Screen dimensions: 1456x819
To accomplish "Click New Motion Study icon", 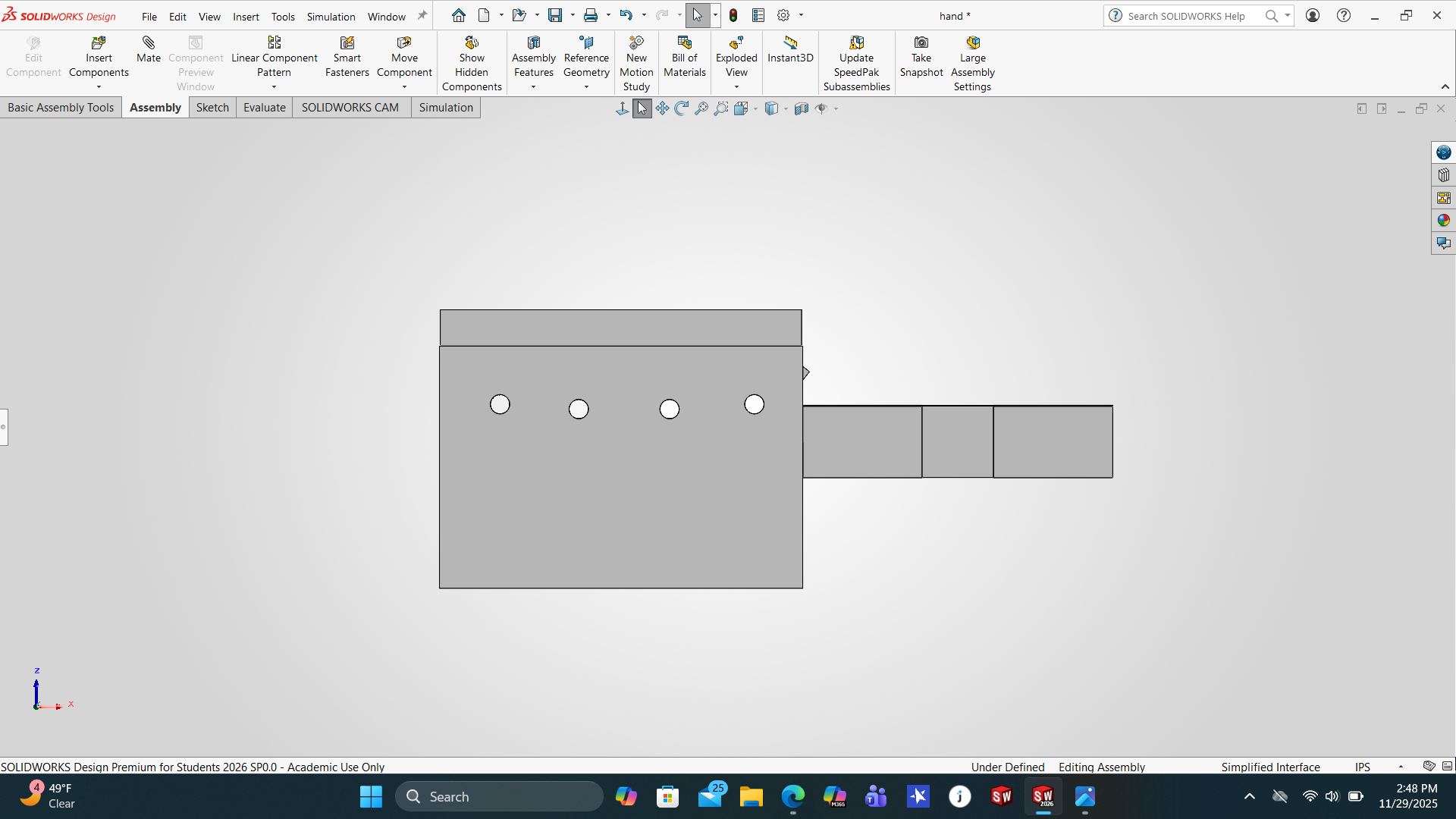I will (636, 43).
